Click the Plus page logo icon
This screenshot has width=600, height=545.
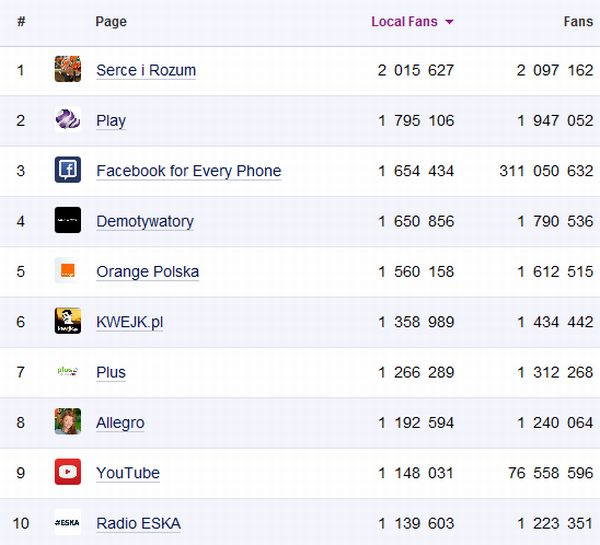point(68,372)
